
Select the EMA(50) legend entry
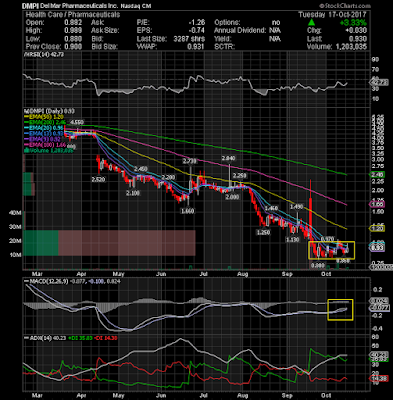click(41, 117)
